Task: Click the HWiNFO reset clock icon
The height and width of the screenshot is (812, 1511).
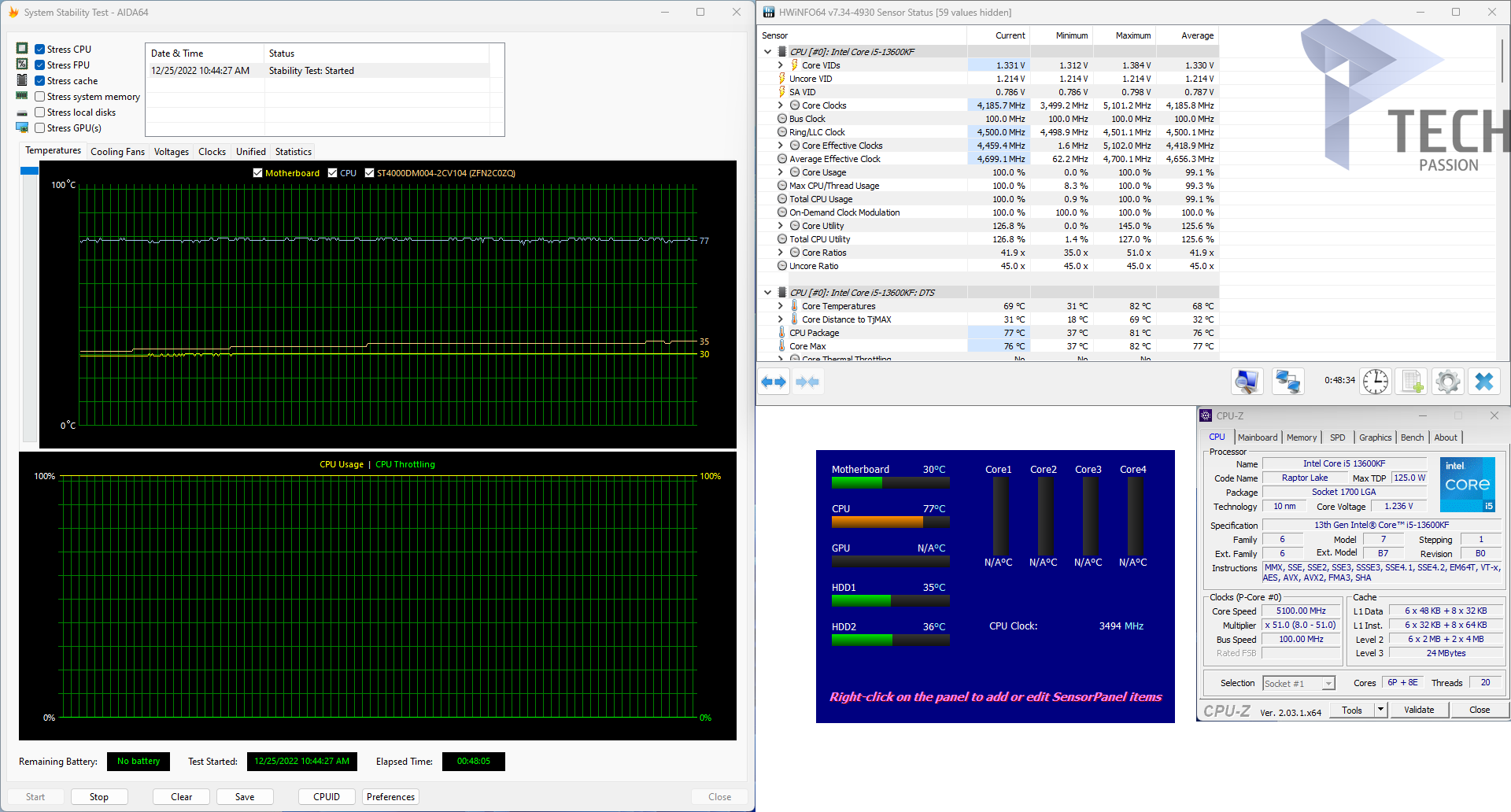Action: 1376,382
